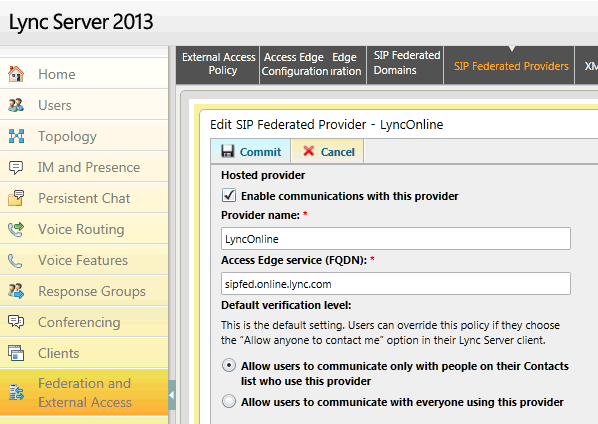The height and width of the screenshot is (424, 598).
Task: Open Access Edge Configuration tab
Action: (312, 64)
